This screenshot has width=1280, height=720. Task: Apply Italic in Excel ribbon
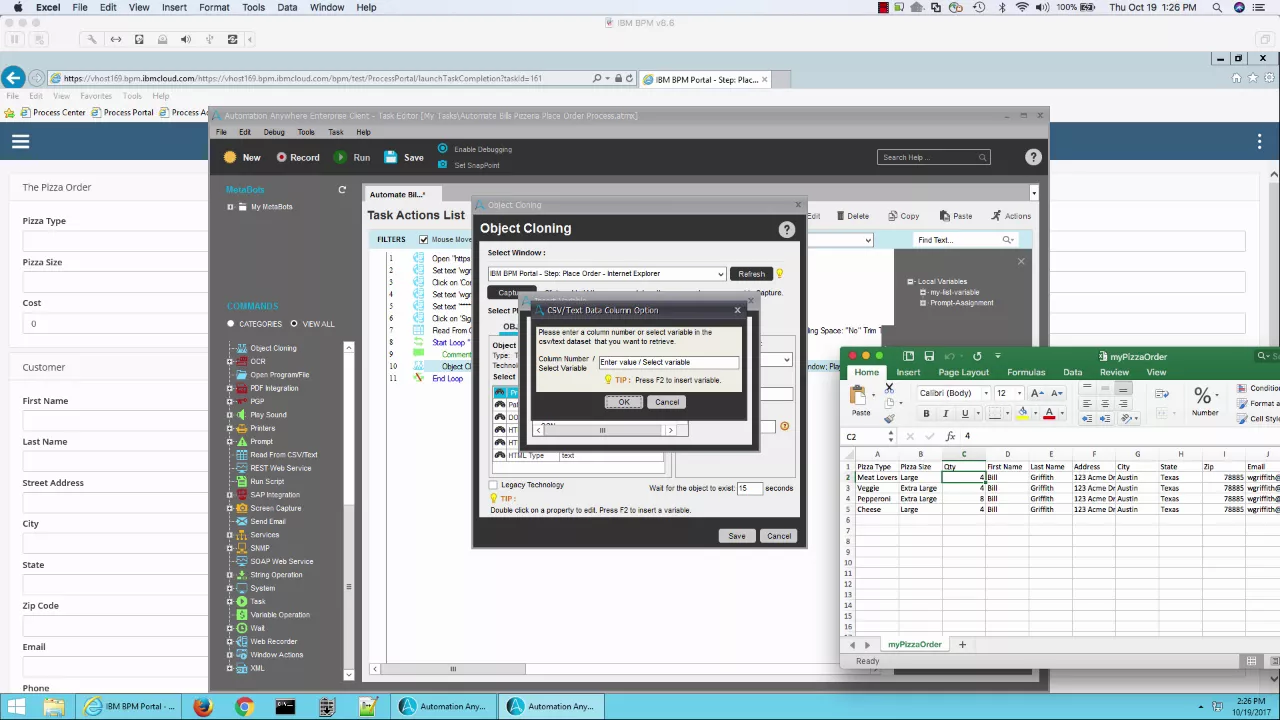(x=945, y=414)
